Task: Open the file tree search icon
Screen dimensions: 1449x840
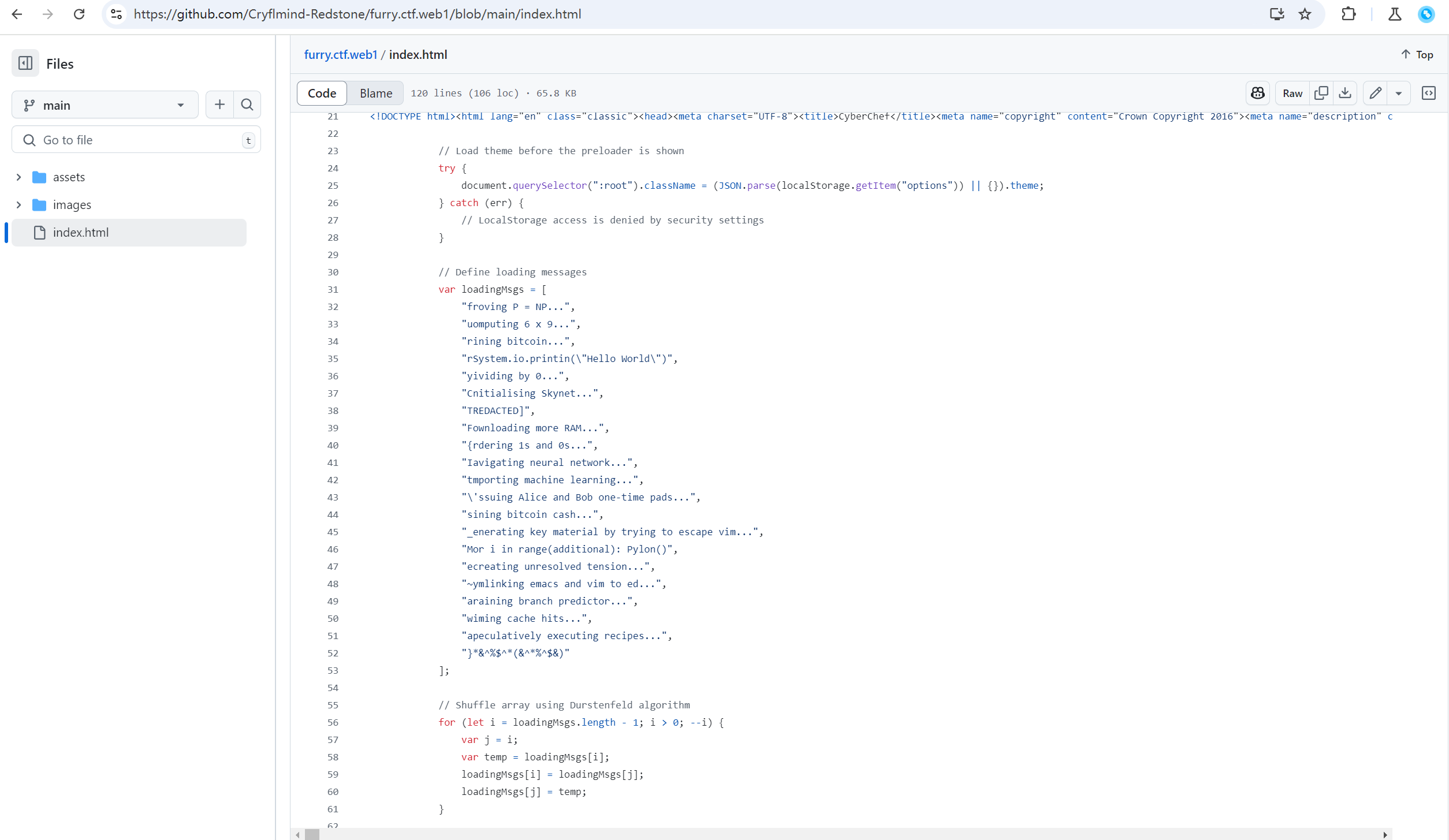Action: click(247, 104)
